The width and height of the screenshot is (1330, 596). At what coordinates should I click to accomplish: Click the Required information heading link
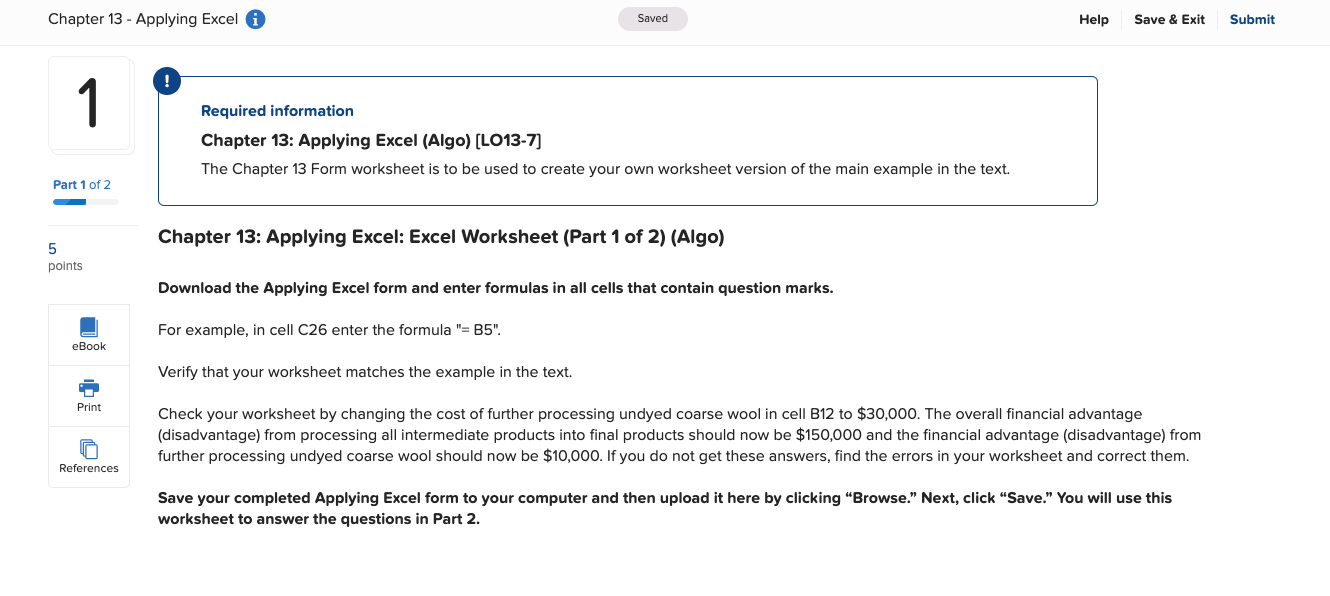click(277, 110)
